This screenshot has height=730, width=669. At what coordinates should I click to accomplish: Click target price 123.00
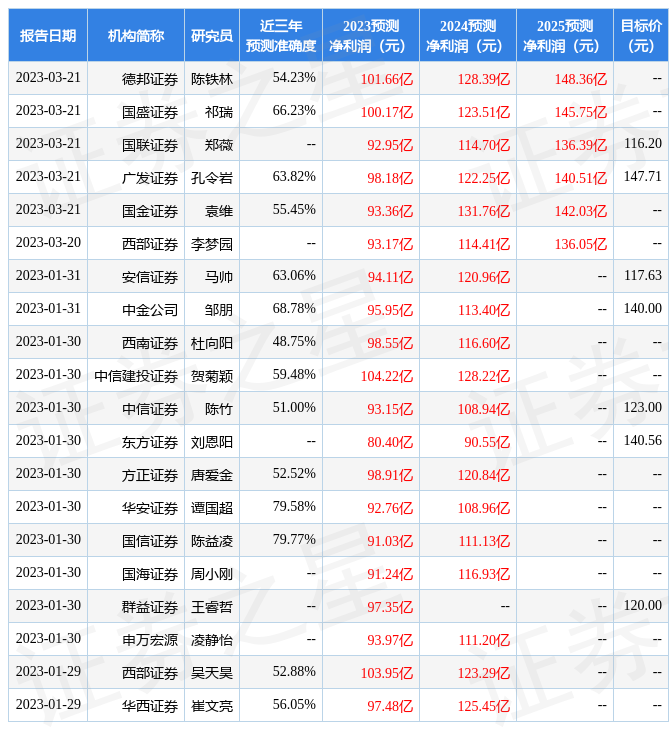coord(642,408)
